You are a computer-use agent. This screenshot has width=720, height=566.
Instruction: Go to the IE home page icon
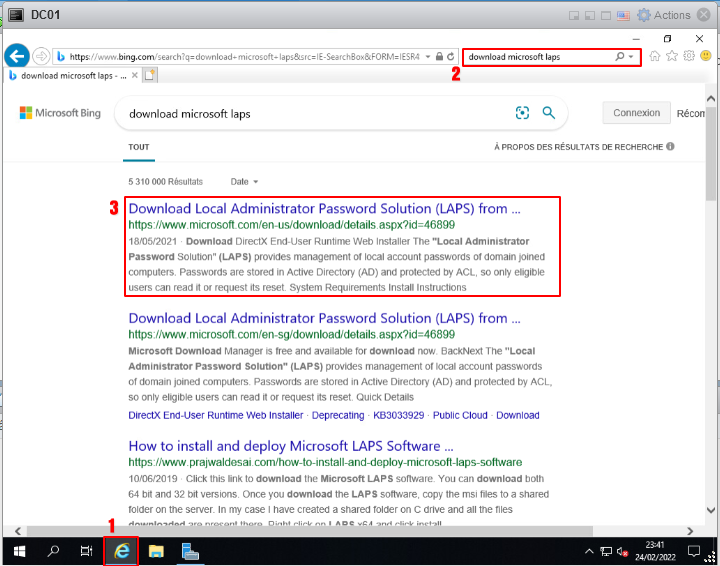pyautogui.click(x=655, y=57)
